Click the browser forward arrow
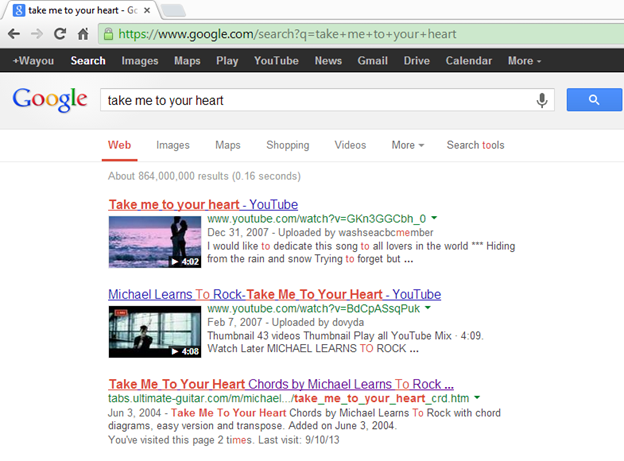The image size is (624, 461). pyautogui.click(x=37, y=34)
